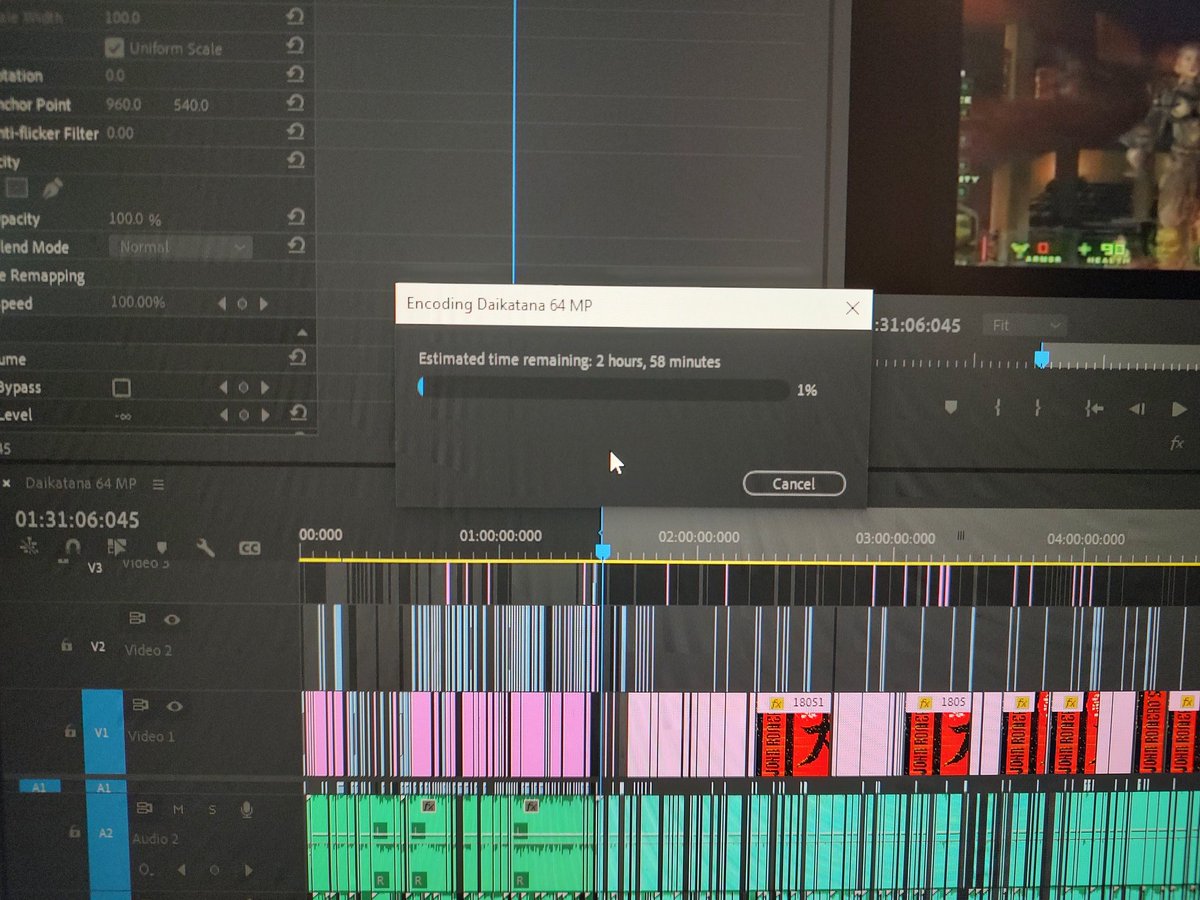
Task: Toggle the V1 track target
Action: coord(103,732)
